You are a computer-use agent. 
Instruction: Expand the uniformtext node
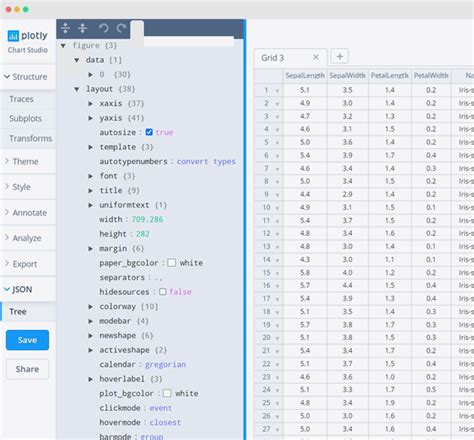tap(90, 205)
